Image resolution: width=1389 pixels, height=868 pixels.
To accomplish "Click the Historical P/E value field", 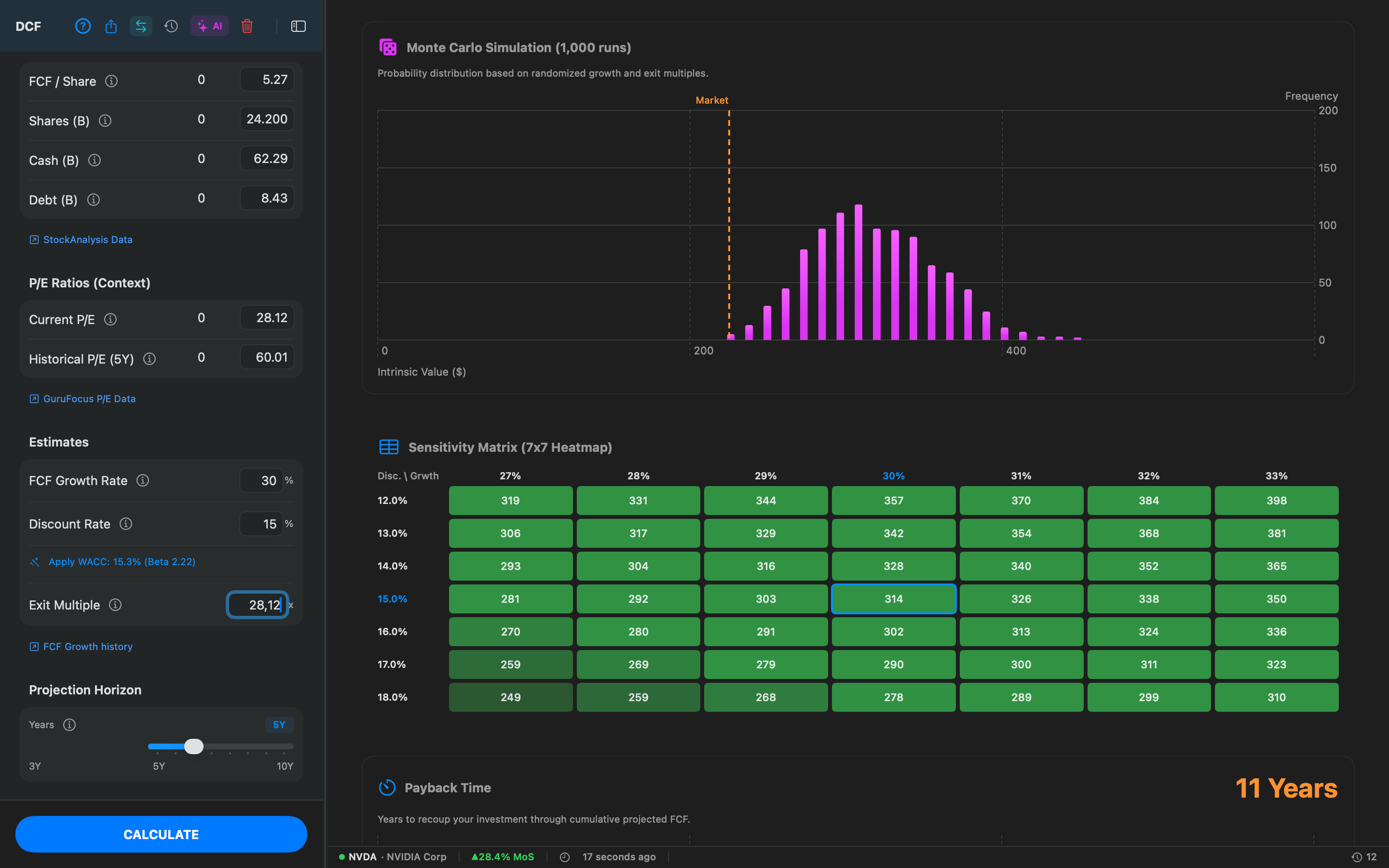I will [267, 357].
